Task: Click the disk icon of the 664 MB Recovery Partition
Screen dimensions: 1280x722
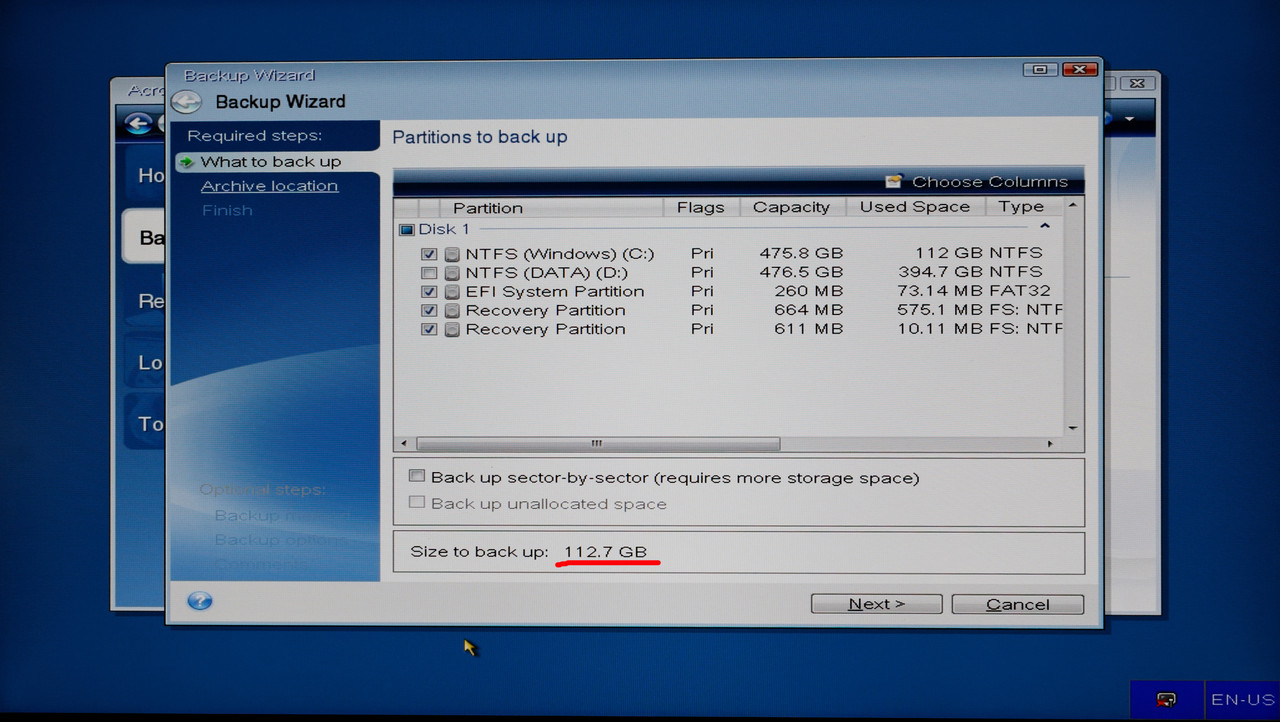Action: (452, 311)
